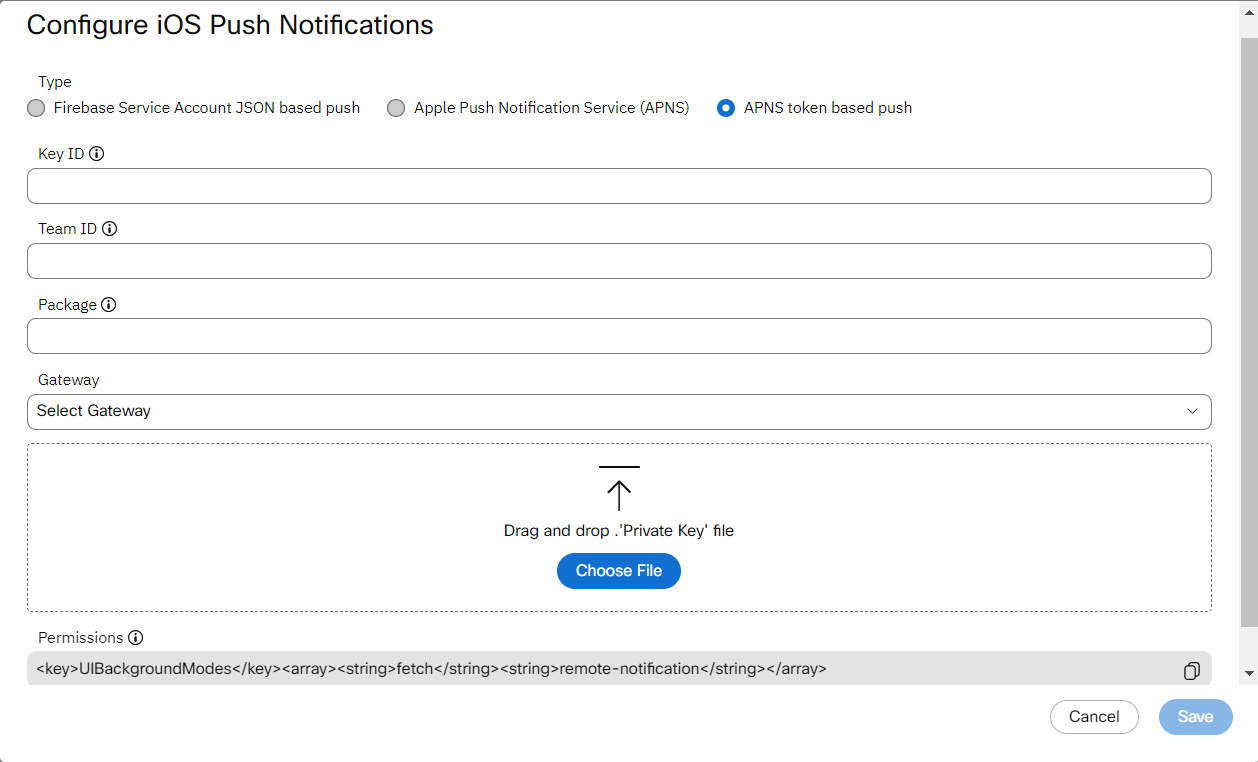Focus the Team ID input field
The height and width of the screenshot is (762, 1258).
(619, 261)
